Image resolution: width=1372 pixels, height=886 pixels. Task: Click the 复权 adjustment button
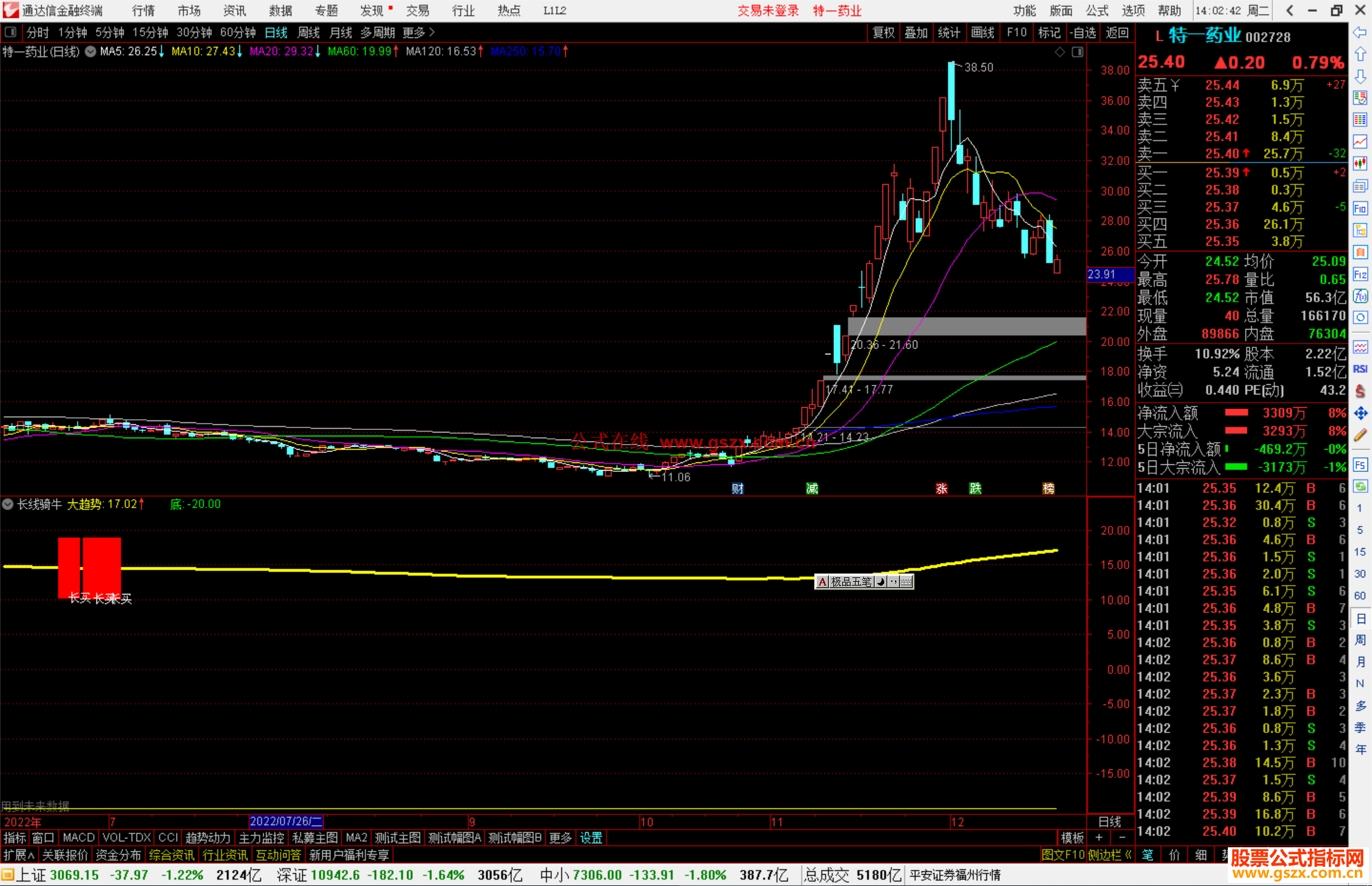pos(884,32)
